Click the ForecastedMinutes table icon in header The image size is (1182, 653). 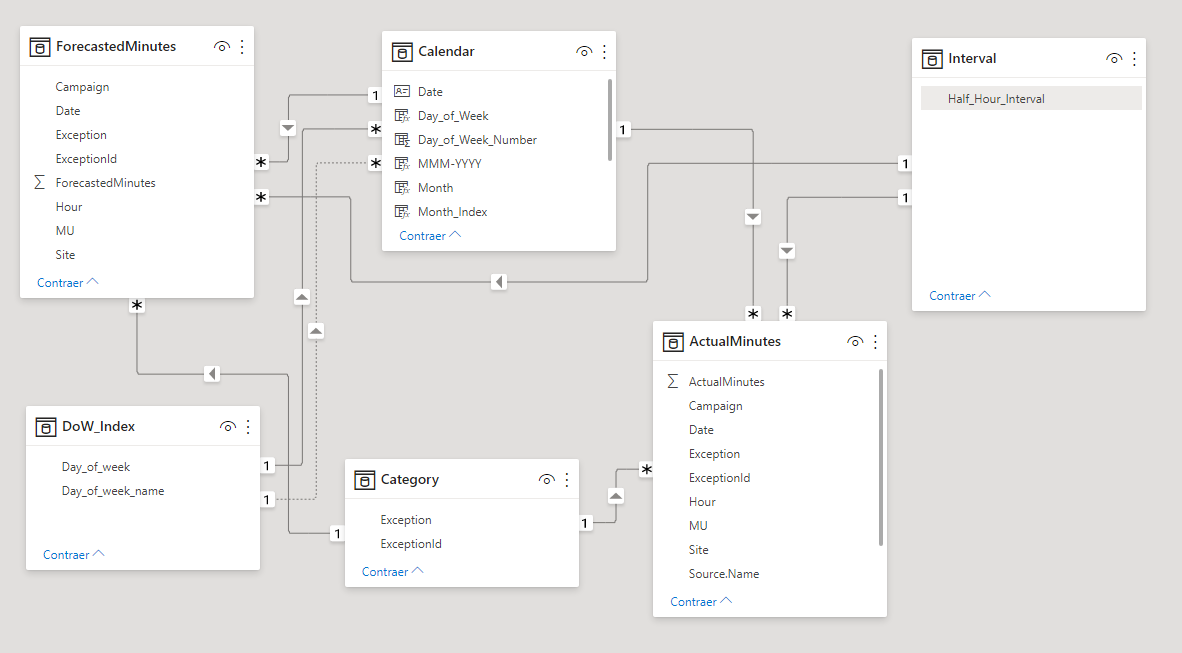click(x=40, y=47)
